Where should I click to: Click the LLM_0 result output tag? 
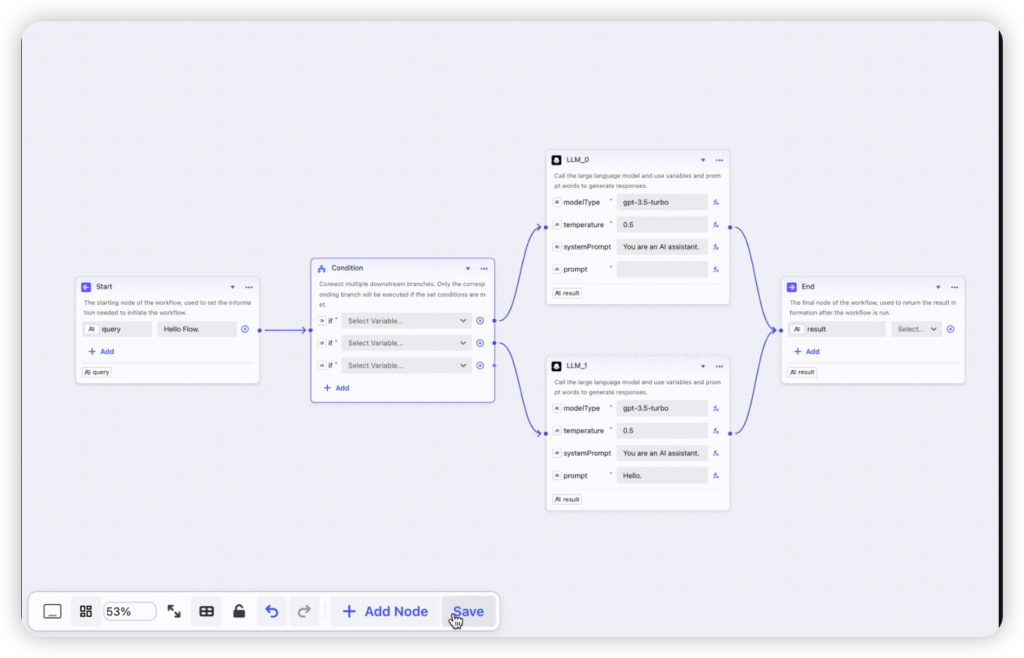point(567,293)
